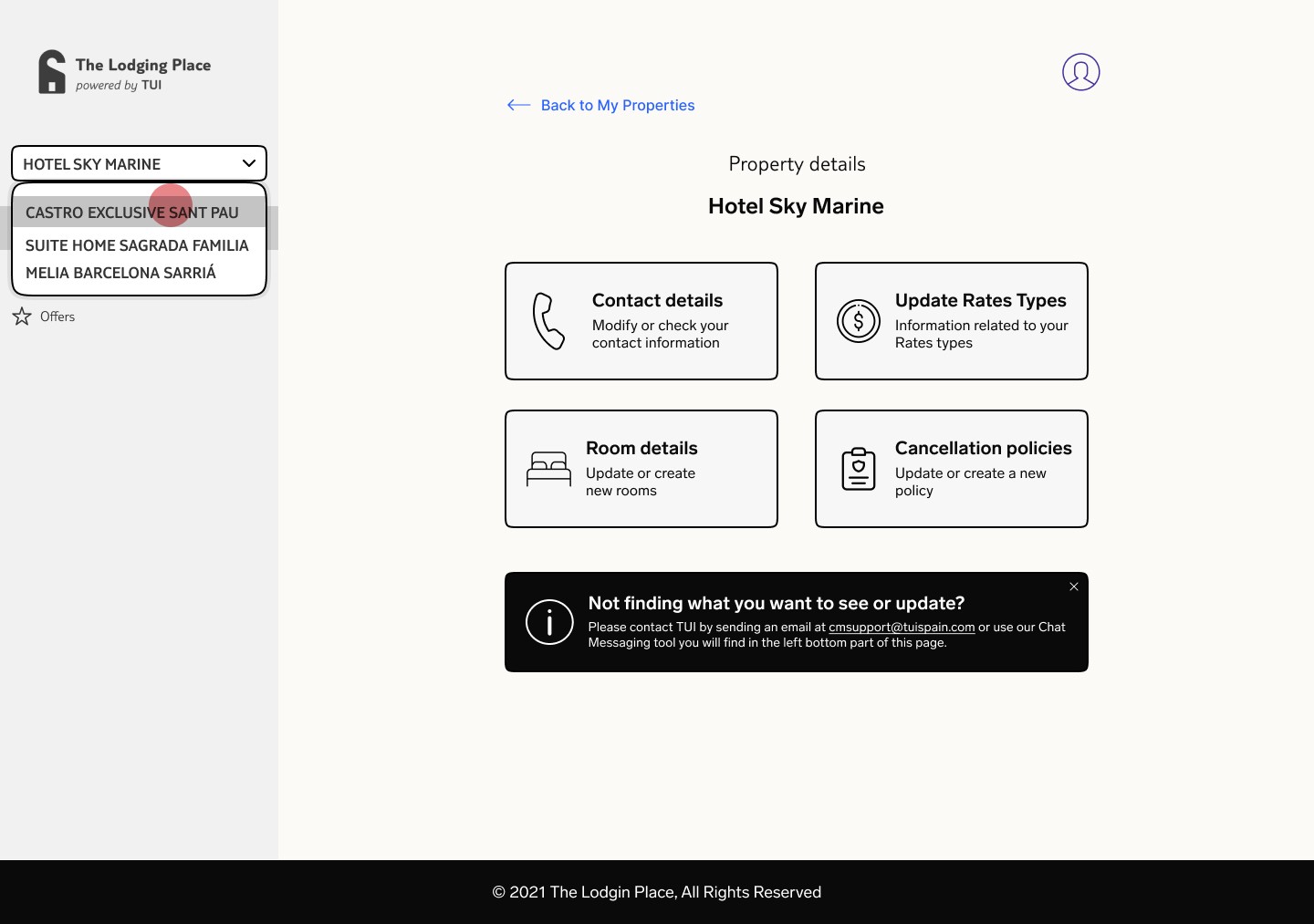Click 'Information related to your Rates types'
The width and height of the screenshot is (1314, 924).
tap(982, 334)
